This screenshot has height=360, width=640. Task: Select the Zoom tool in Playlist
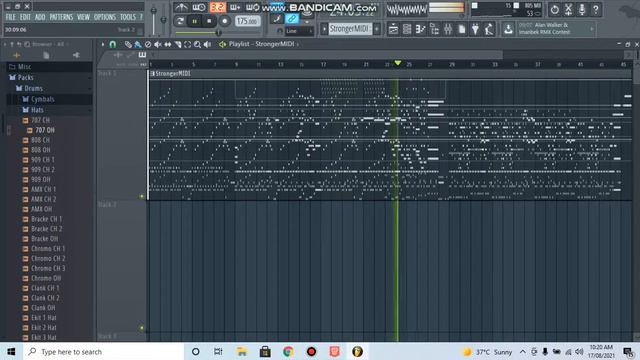pyautogui.click(x=197, y=44)
